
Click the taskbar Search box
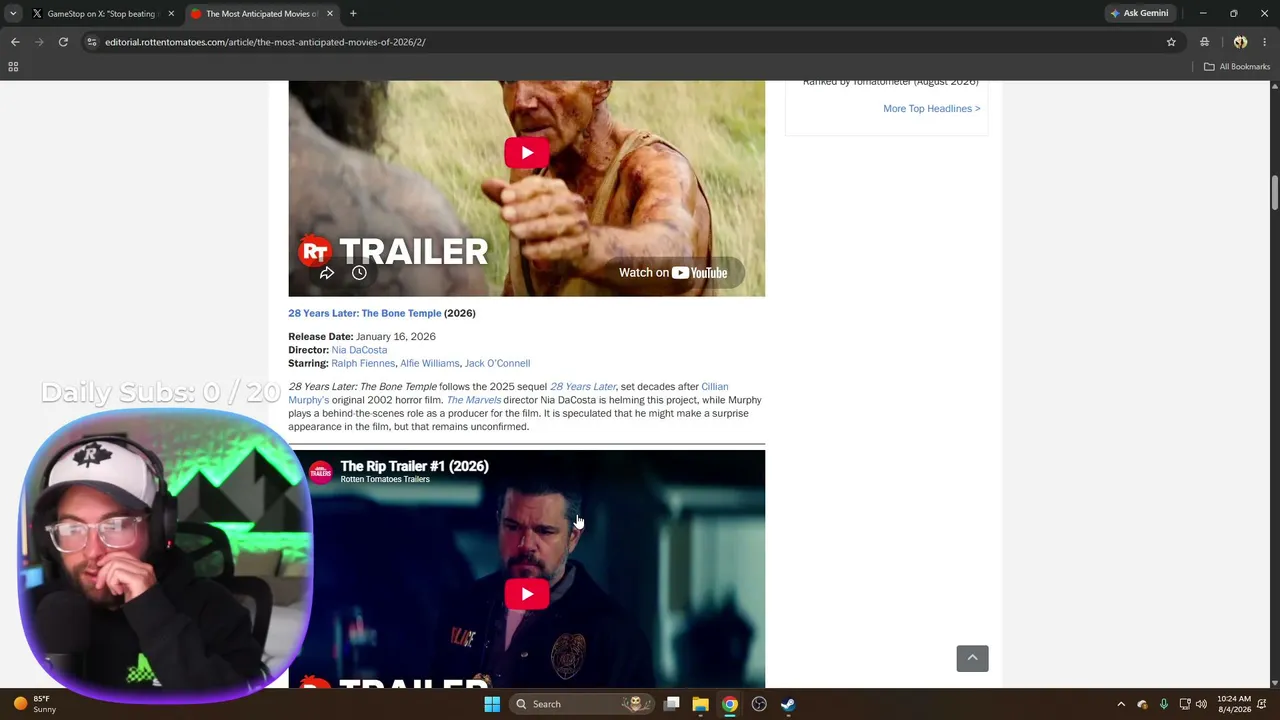(580, 704)
